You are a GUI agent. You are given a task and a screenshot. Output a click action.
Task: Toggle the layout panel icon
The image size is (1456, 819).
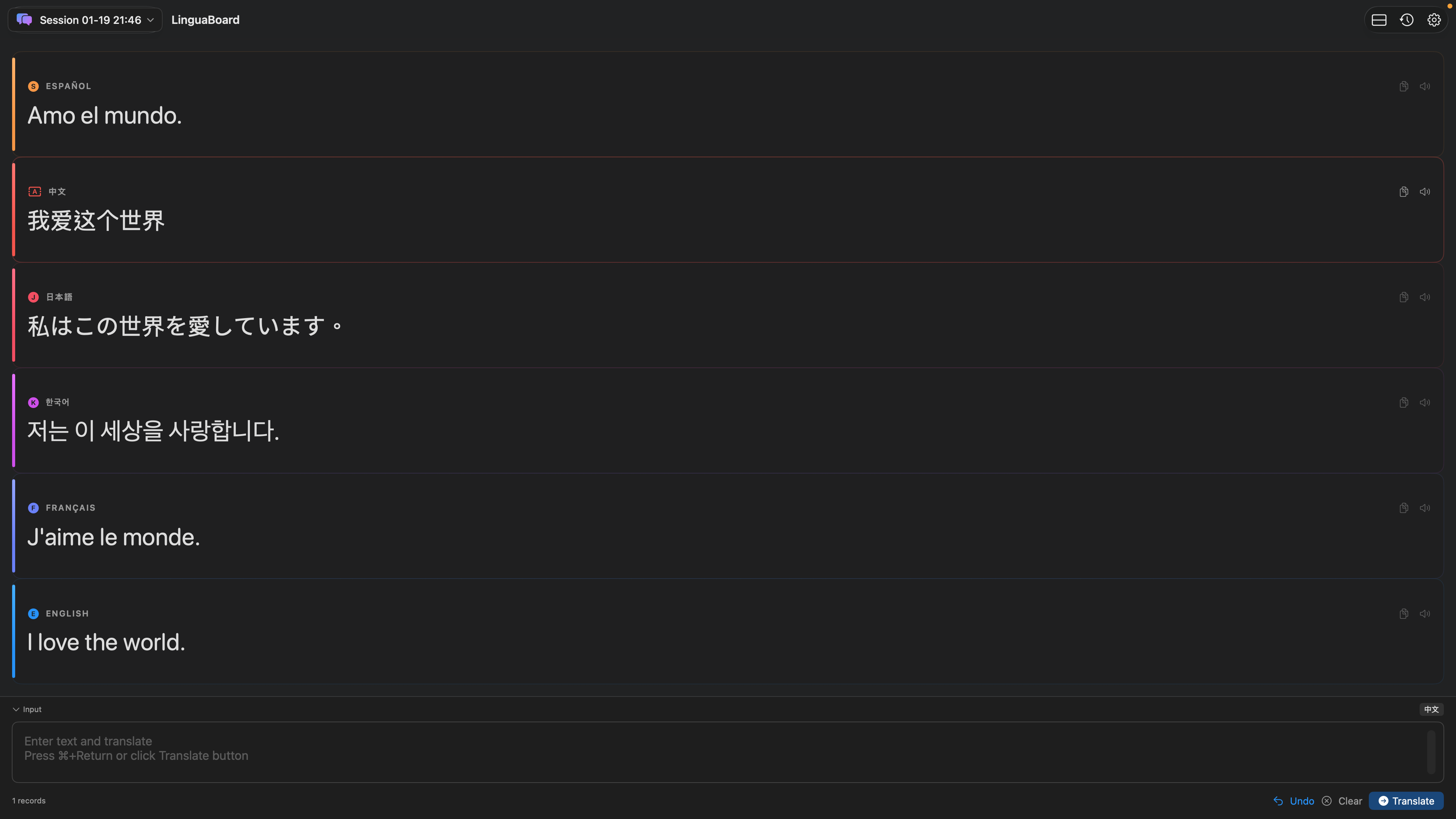[1379, 20]
